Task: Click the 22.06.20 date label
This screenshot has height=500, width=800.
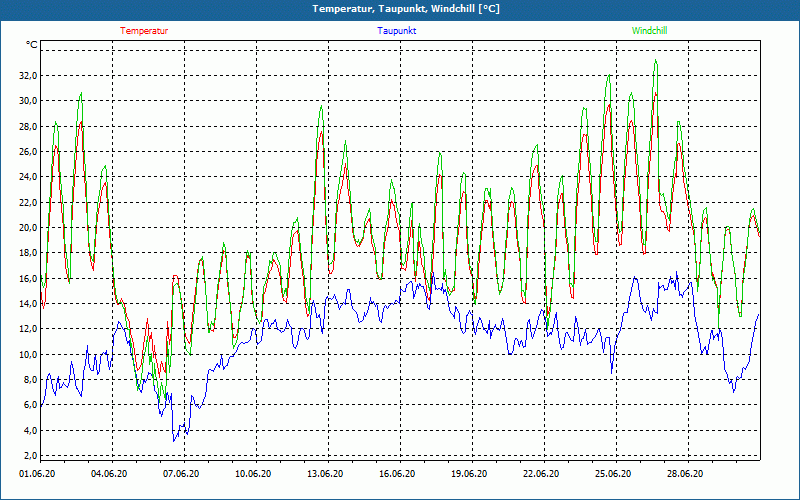Action: [541, 474]
